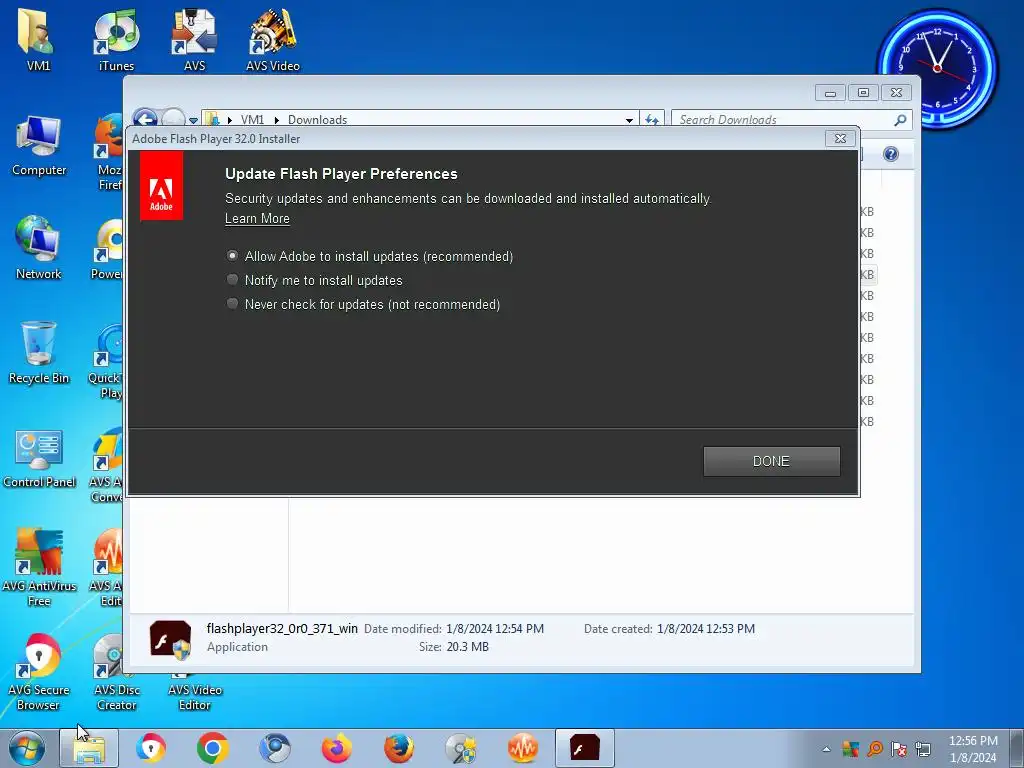This screenshot has width=1024, height=768.
Task: Click the orange magnifier tray icon
Action: pyautogui.click(x=875, y=749)
